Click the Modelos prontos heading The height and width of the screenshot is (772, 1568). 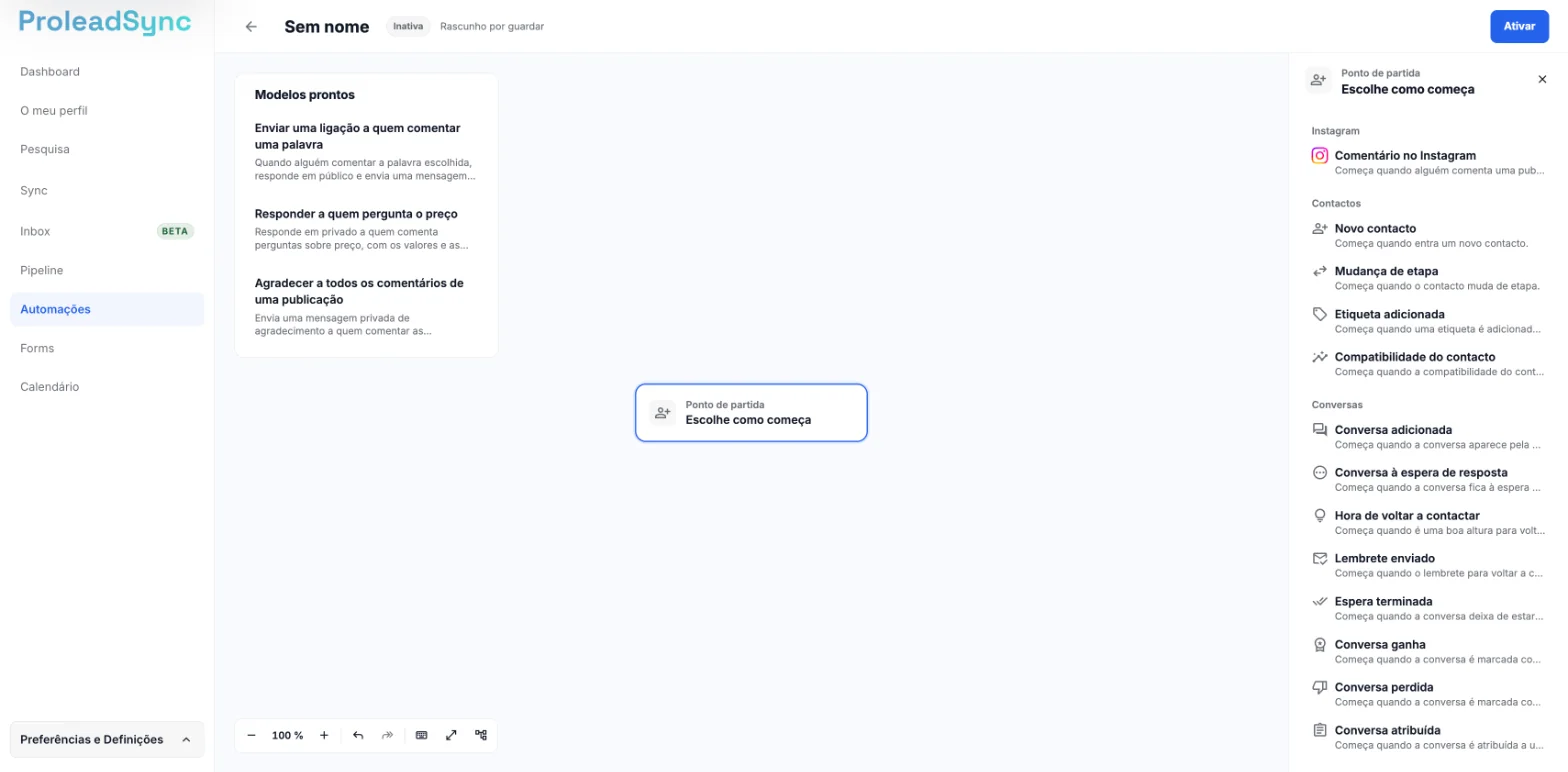(x=305, y=95)
